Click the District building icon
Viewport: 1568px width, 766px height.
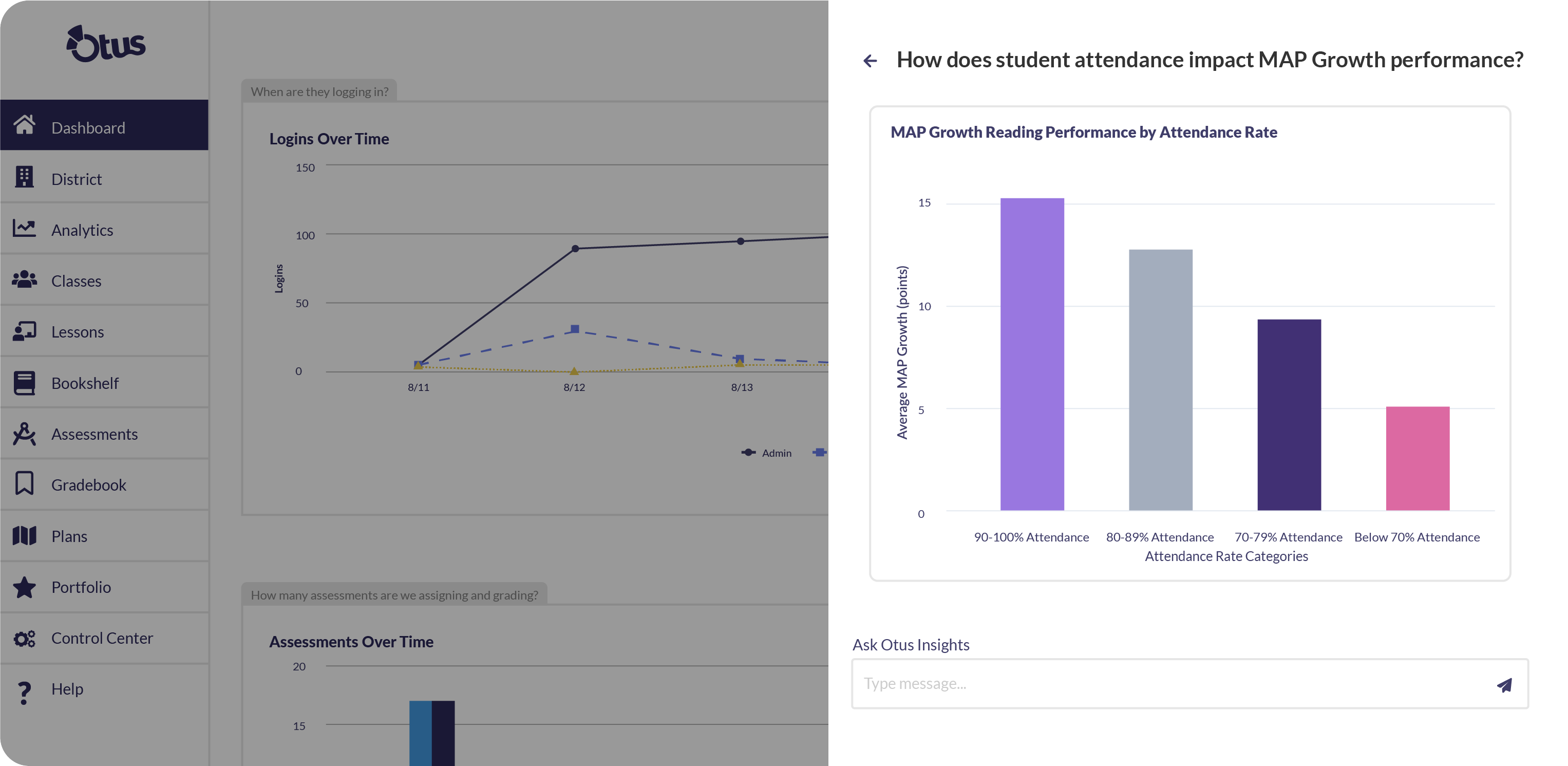pyautogui.click(x=24, y=177)
